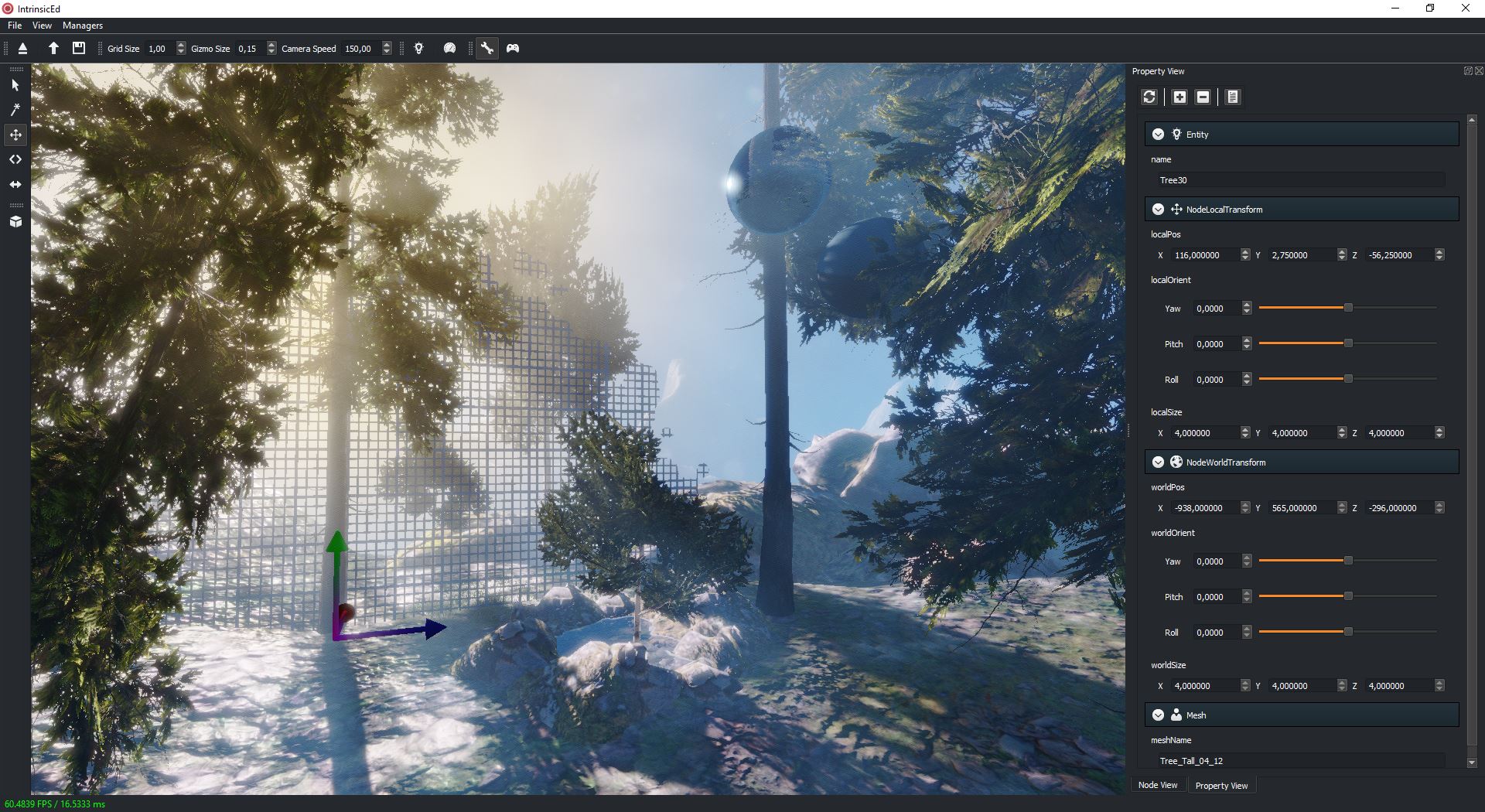The width and height of the screenshot is (1485, 812).
Task: Collapse the Entity section
Action: (1158, 134)
